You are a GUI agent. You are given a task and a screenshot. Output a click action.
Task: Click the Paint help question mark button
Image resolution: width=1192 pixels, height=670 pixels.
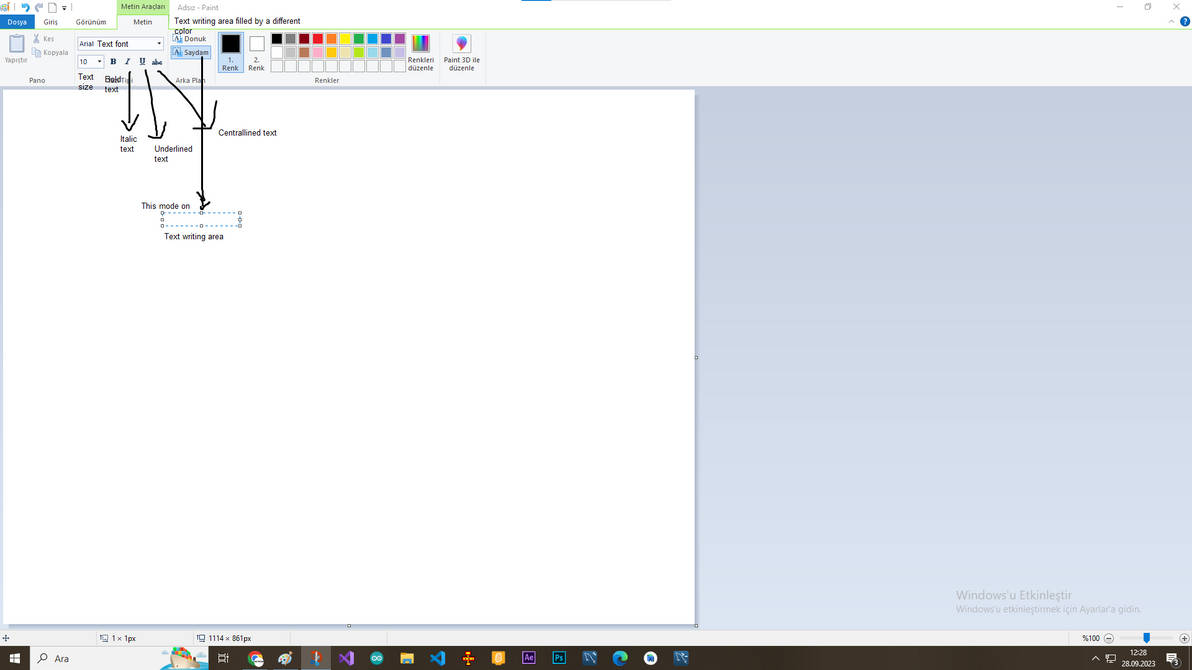1185,21
